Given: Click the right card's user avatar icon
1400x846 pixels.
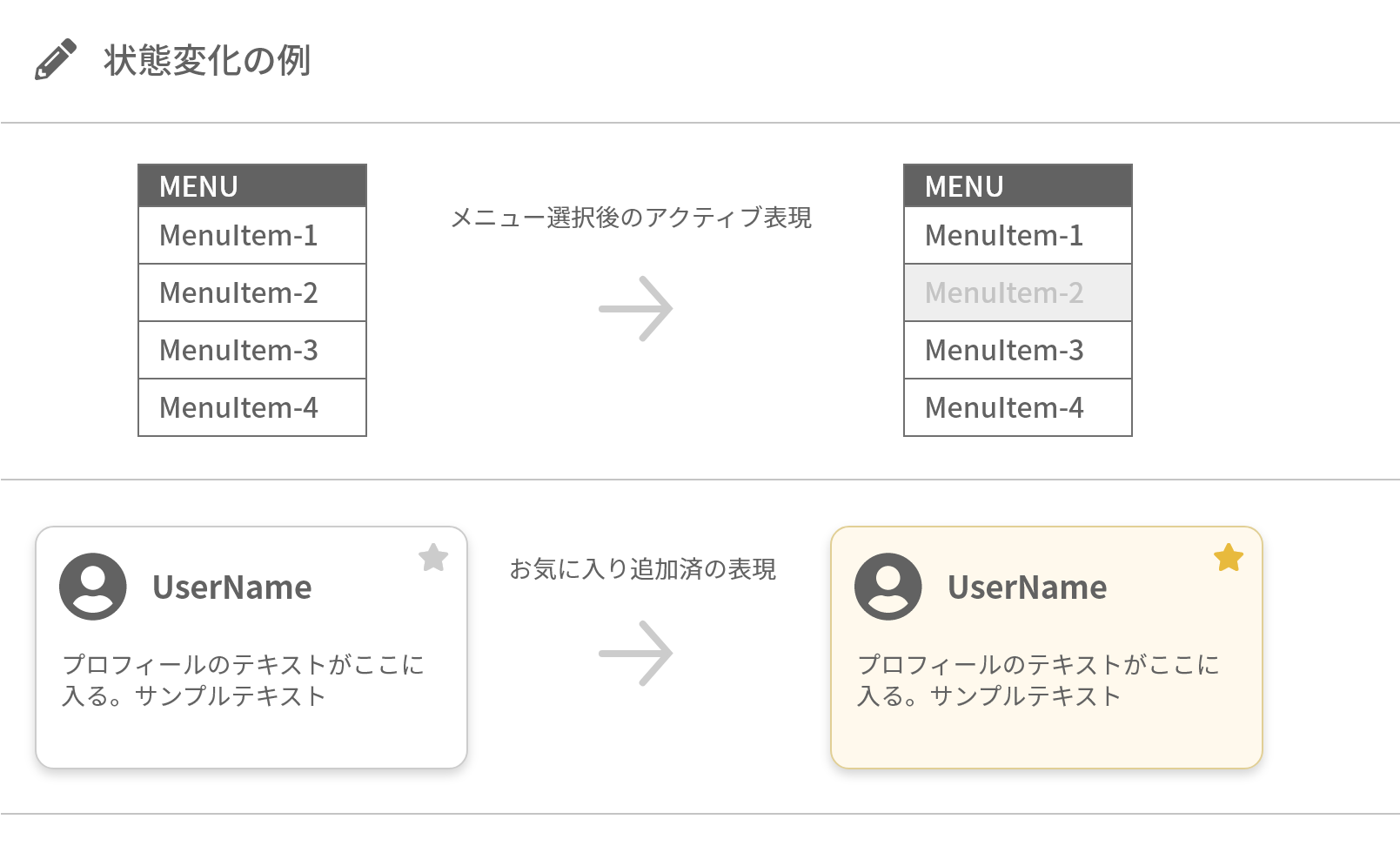Looking at the screenshot, I should [x=888, y=587].
